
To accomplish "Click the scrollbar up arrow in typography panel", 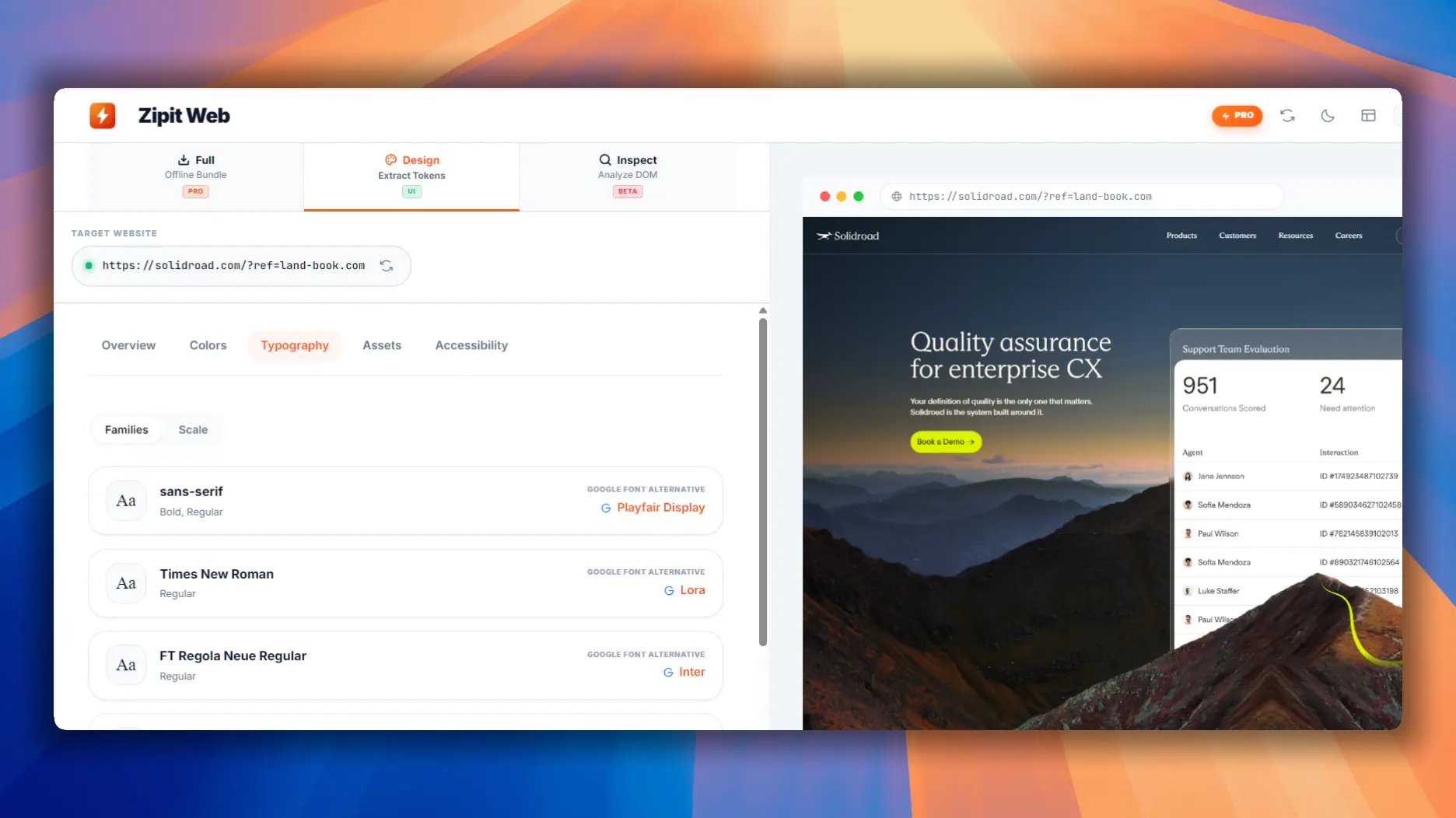I will [x=763, y=310].
